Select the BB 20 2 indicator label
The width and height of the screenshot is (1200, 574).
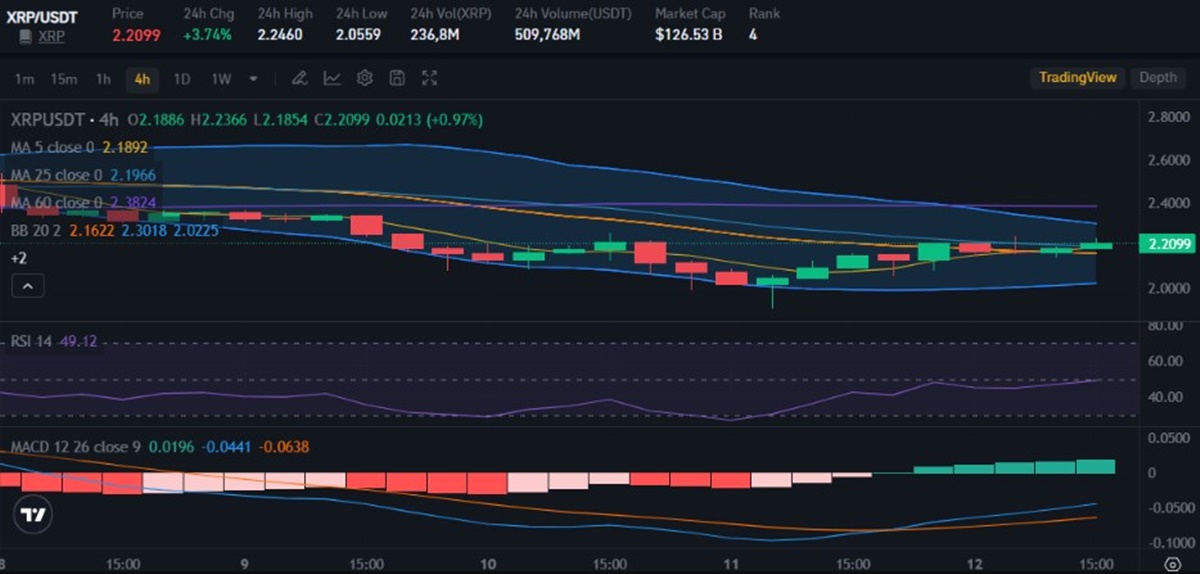coord(33,230)
